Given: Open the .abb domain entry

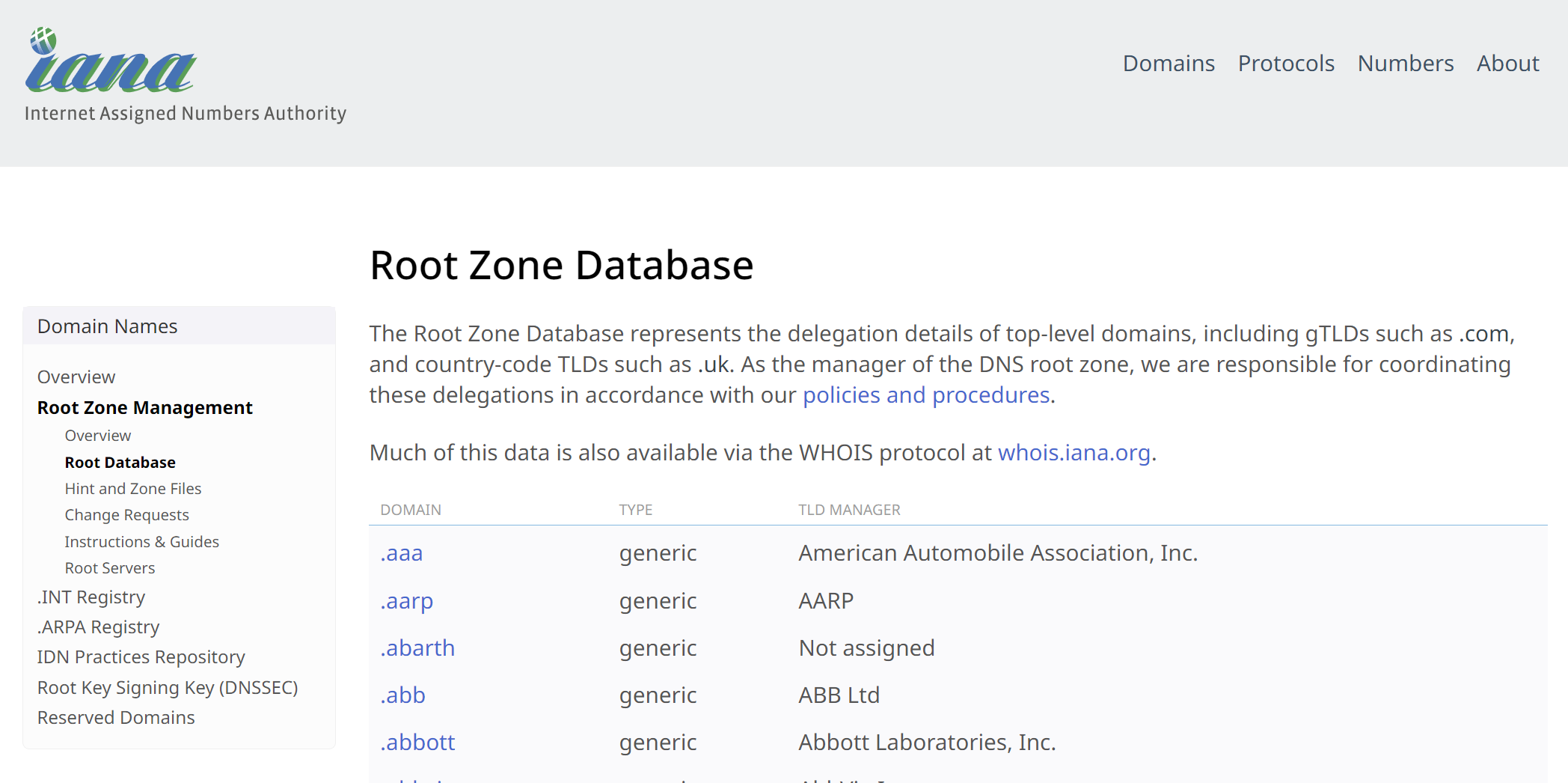Looking at the screenshot, I should coord(402,695).
